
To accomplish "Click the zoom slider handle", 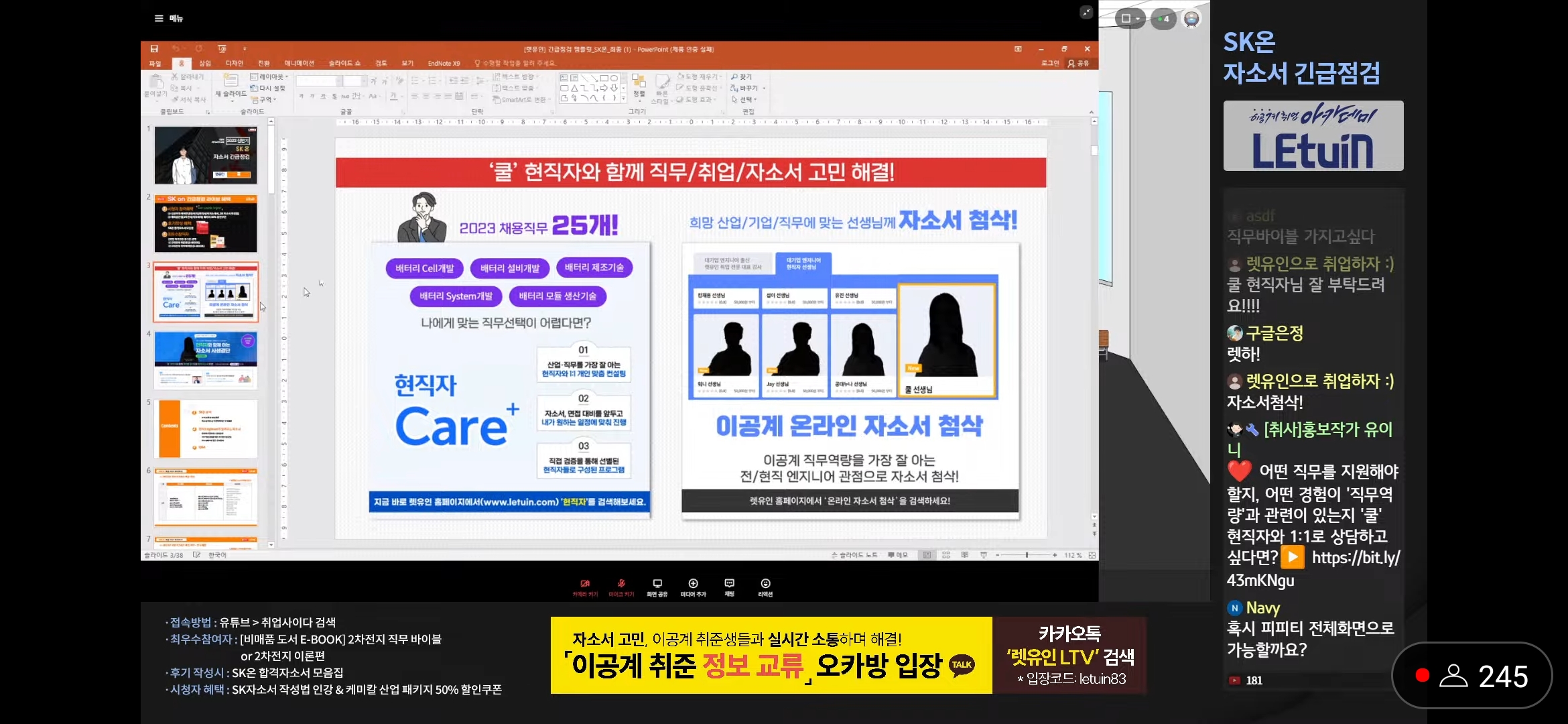I will (1027, 555).
